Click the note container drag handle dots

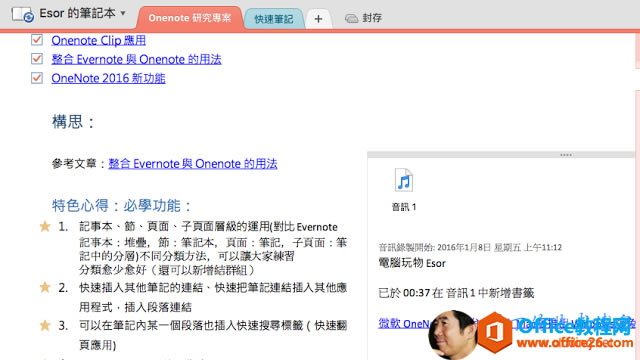click(x=566, y=155)
